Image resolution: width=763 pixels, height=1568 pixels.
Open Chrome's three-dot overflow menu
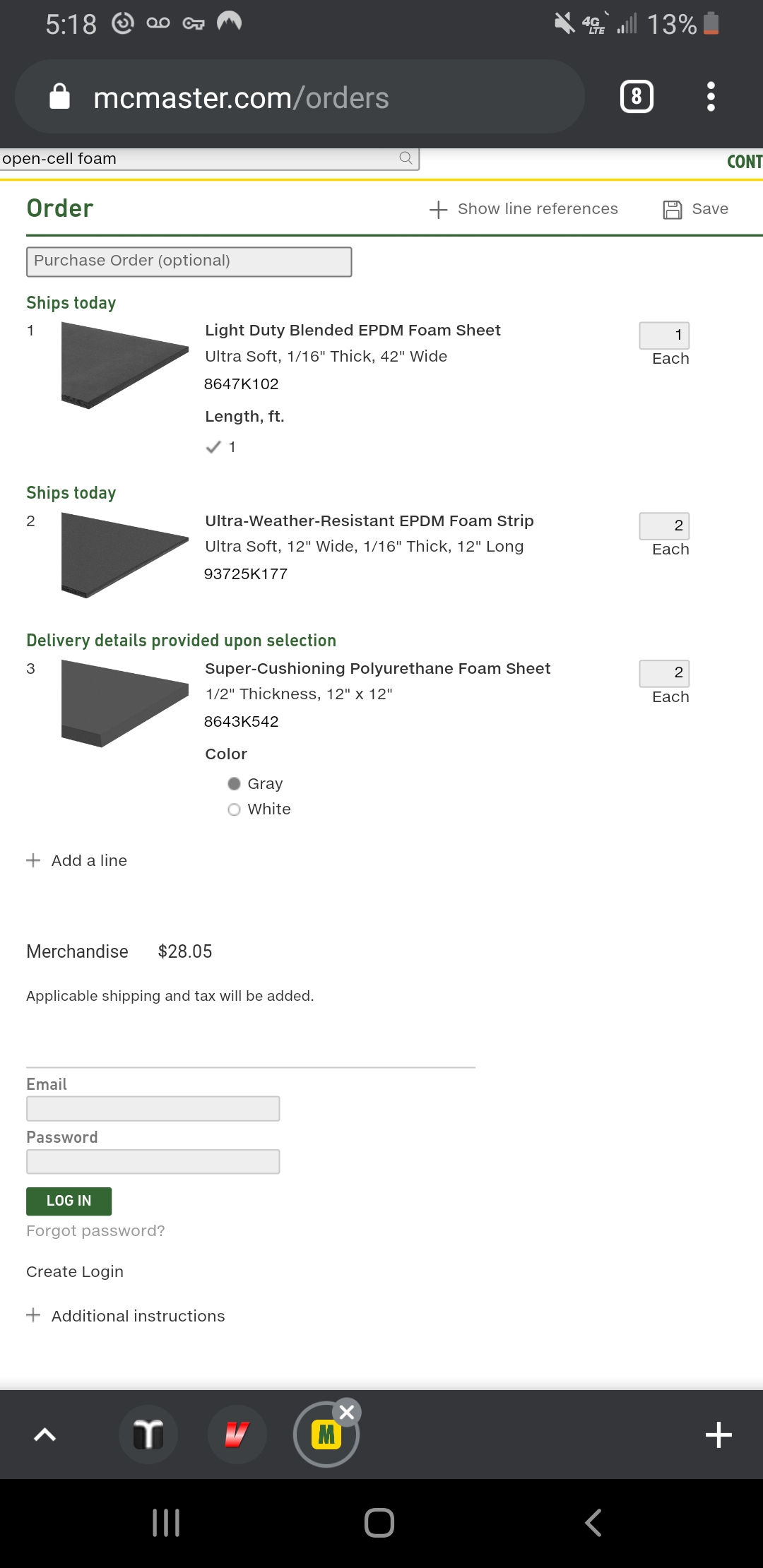click(711, 97)
